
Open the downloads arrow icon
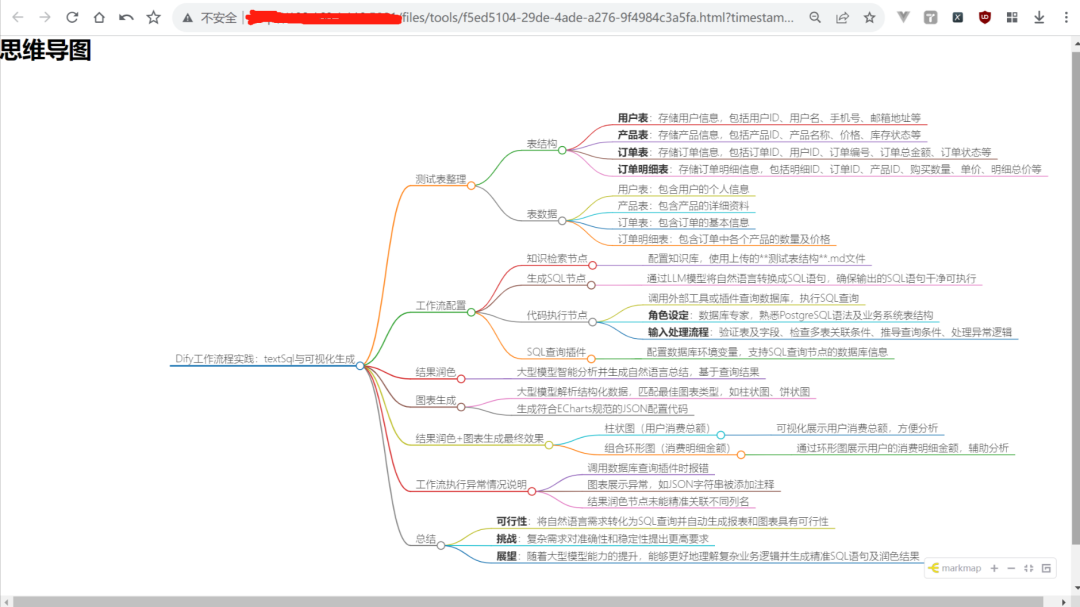pyautogui.click(x=1039, y=17)
